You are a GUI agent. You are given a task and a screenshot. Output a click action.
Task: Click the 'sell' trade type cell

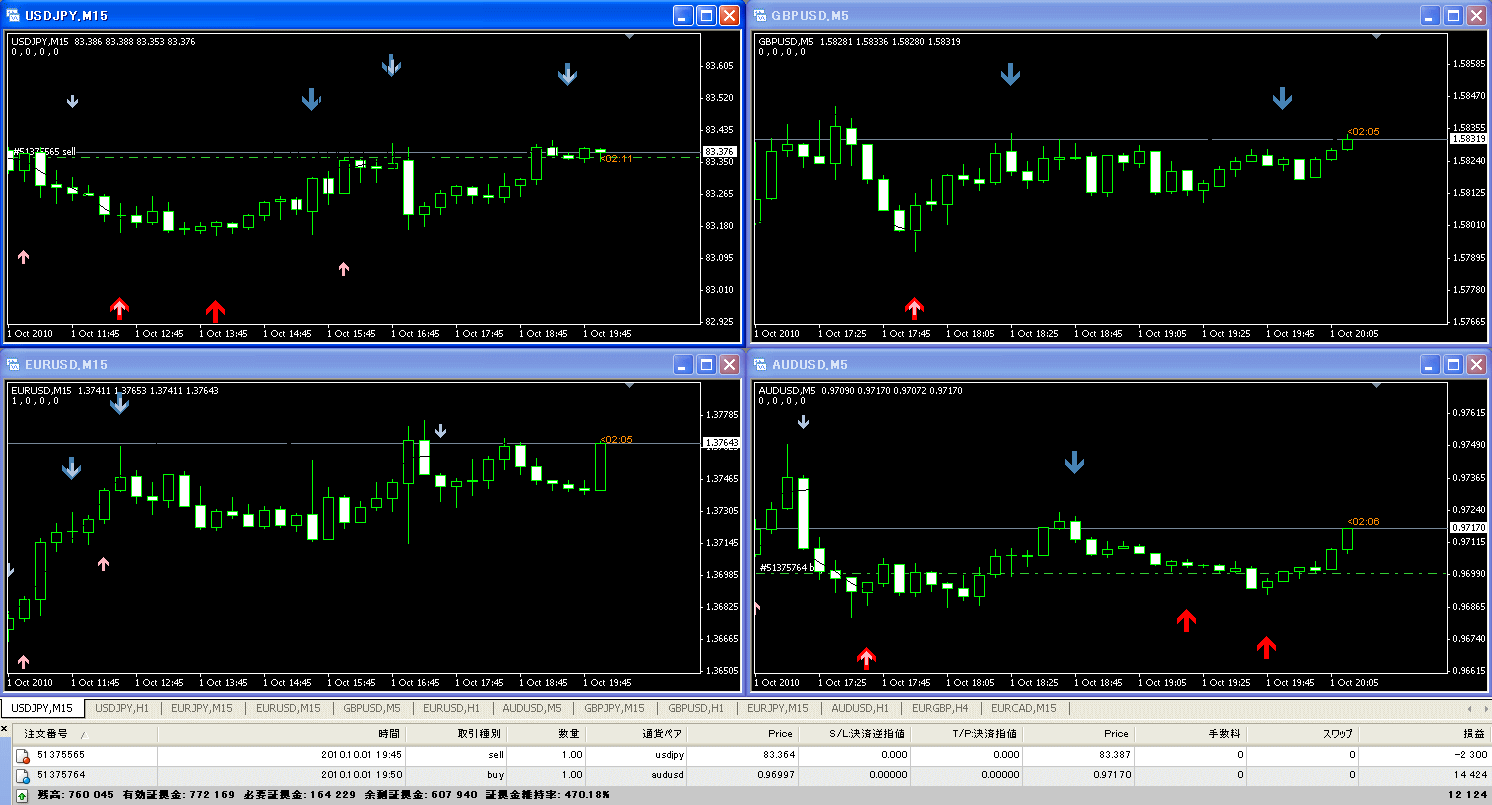[494, 755]
